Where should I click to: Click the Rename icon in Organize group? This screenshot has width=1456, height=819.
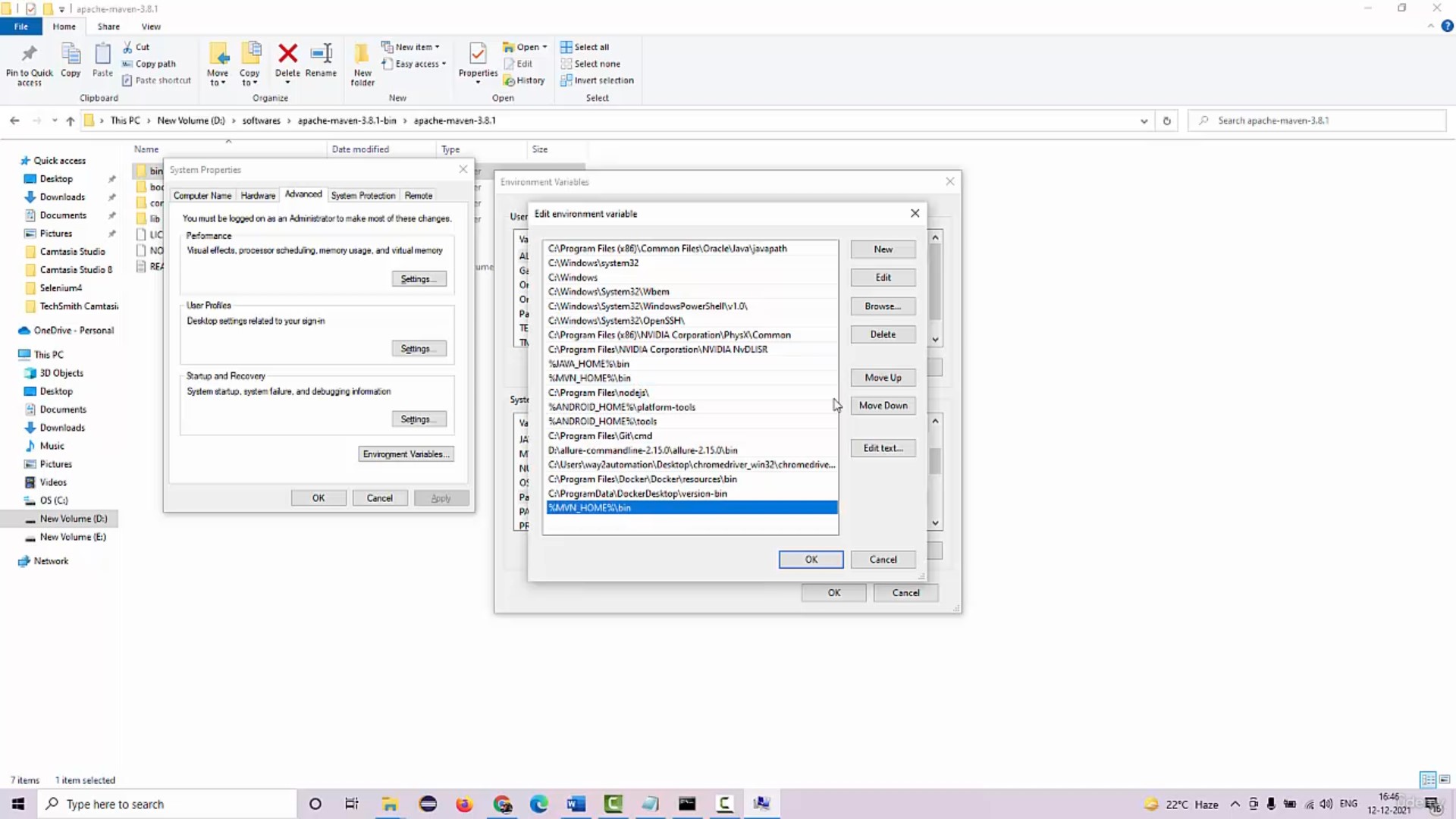tap(321, 54)
